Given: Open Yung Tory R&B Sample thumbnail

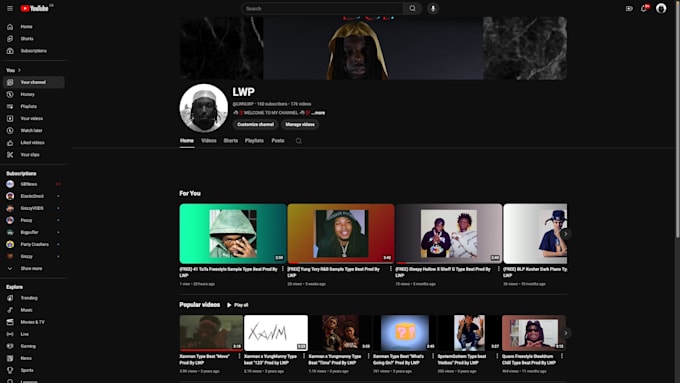Looking at the screenshot, I should tap(341, 234).
